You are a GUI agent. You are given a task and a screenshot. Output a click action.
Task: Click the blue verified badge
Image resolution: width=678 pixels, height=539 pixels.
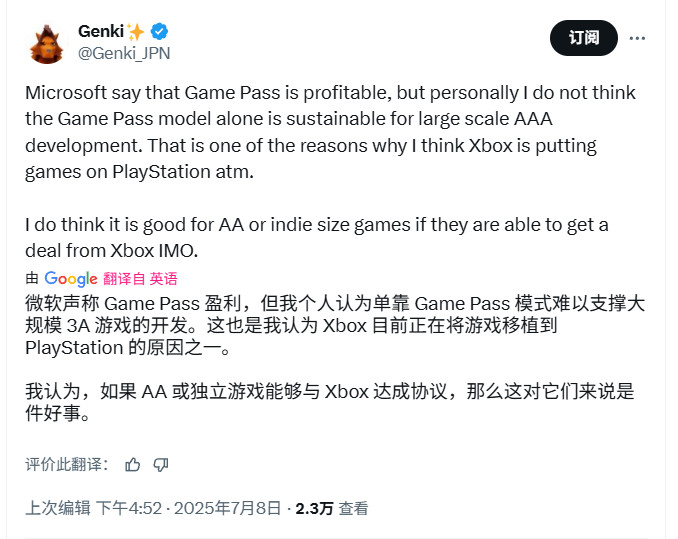tap(160, 32)
